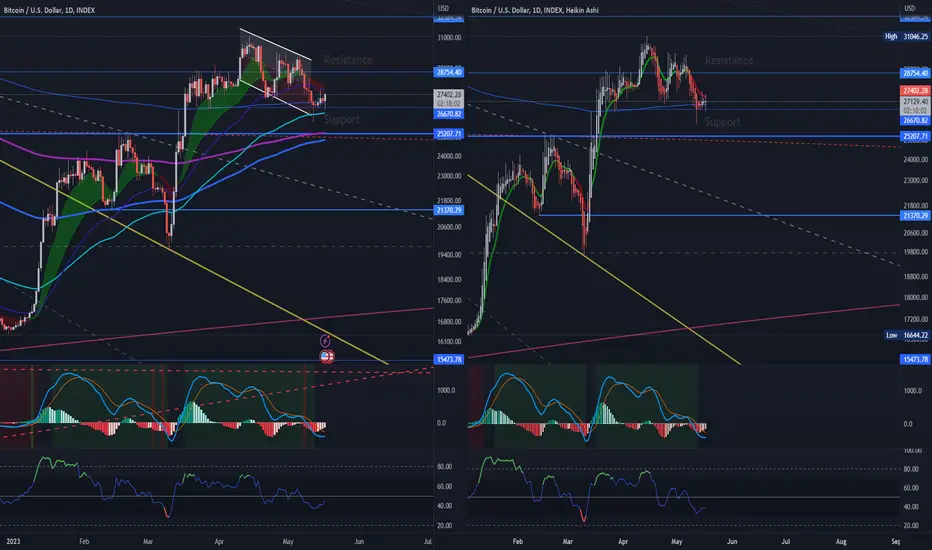
Task: Click 80.00 on left RSI pane axis
Action: tap(445, 467)
